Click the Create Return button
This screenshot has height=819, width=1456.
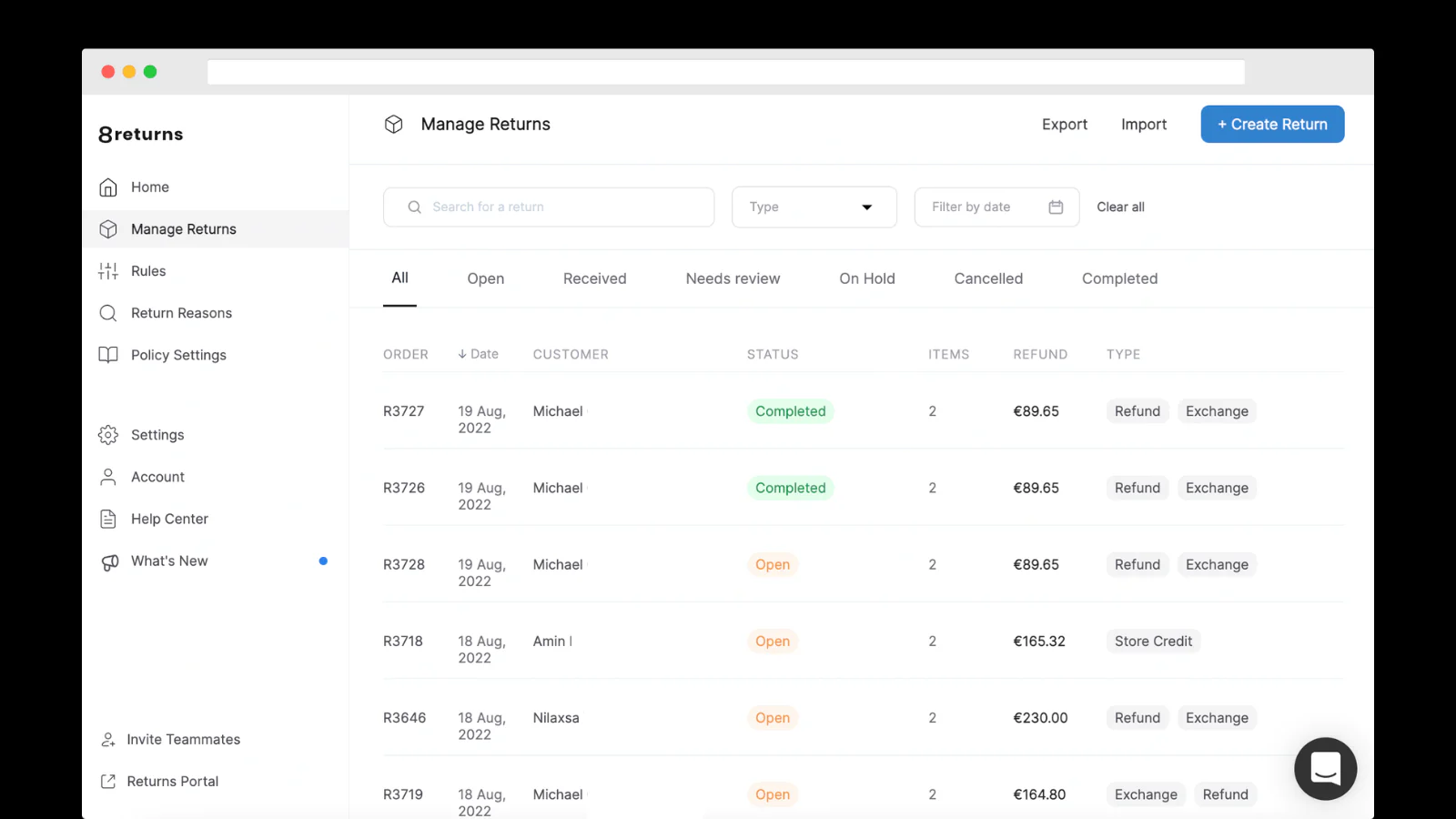click(x=1272, y=125)
